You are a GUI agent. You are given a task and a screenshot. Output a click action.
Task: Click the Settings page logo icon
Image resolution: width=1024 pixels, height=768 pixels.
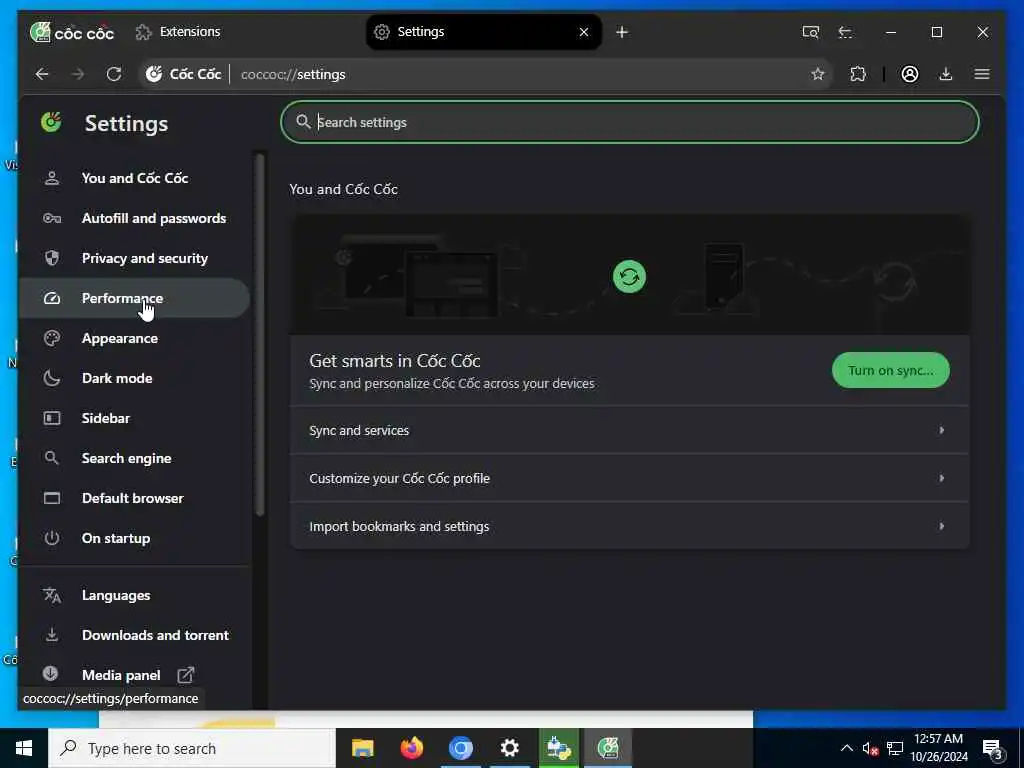51,122
